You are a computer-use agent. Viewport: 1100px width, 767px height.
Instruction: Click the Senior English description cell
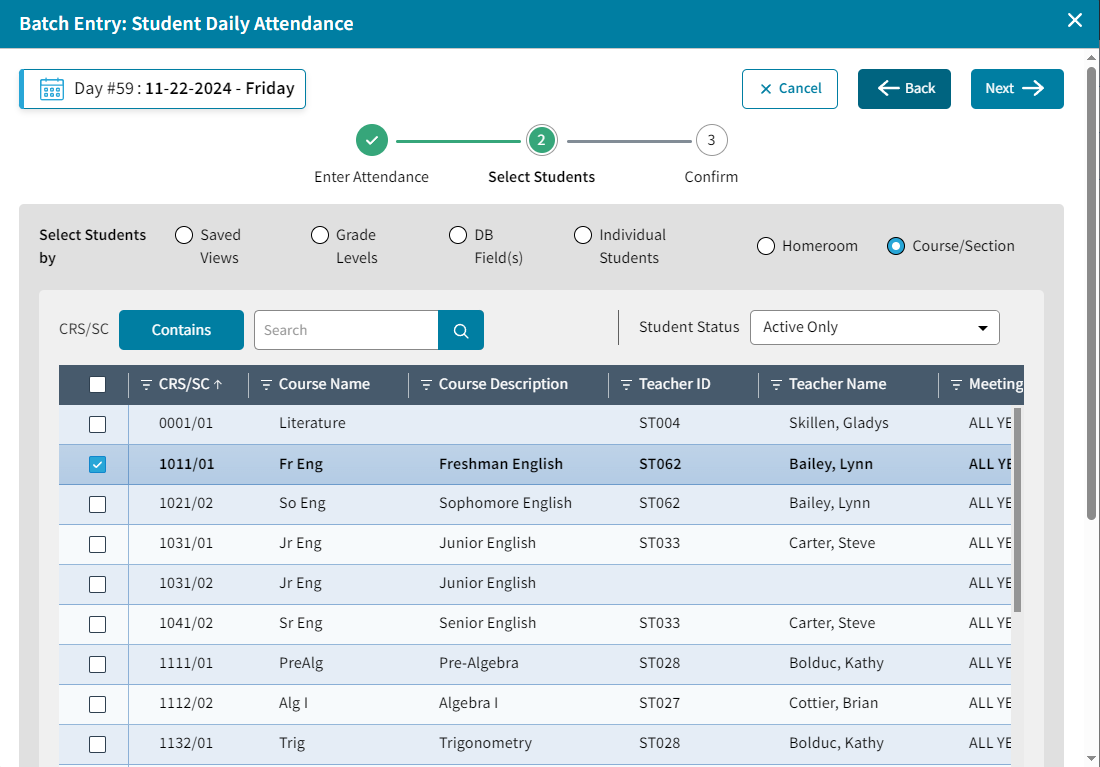click(488, 624)
